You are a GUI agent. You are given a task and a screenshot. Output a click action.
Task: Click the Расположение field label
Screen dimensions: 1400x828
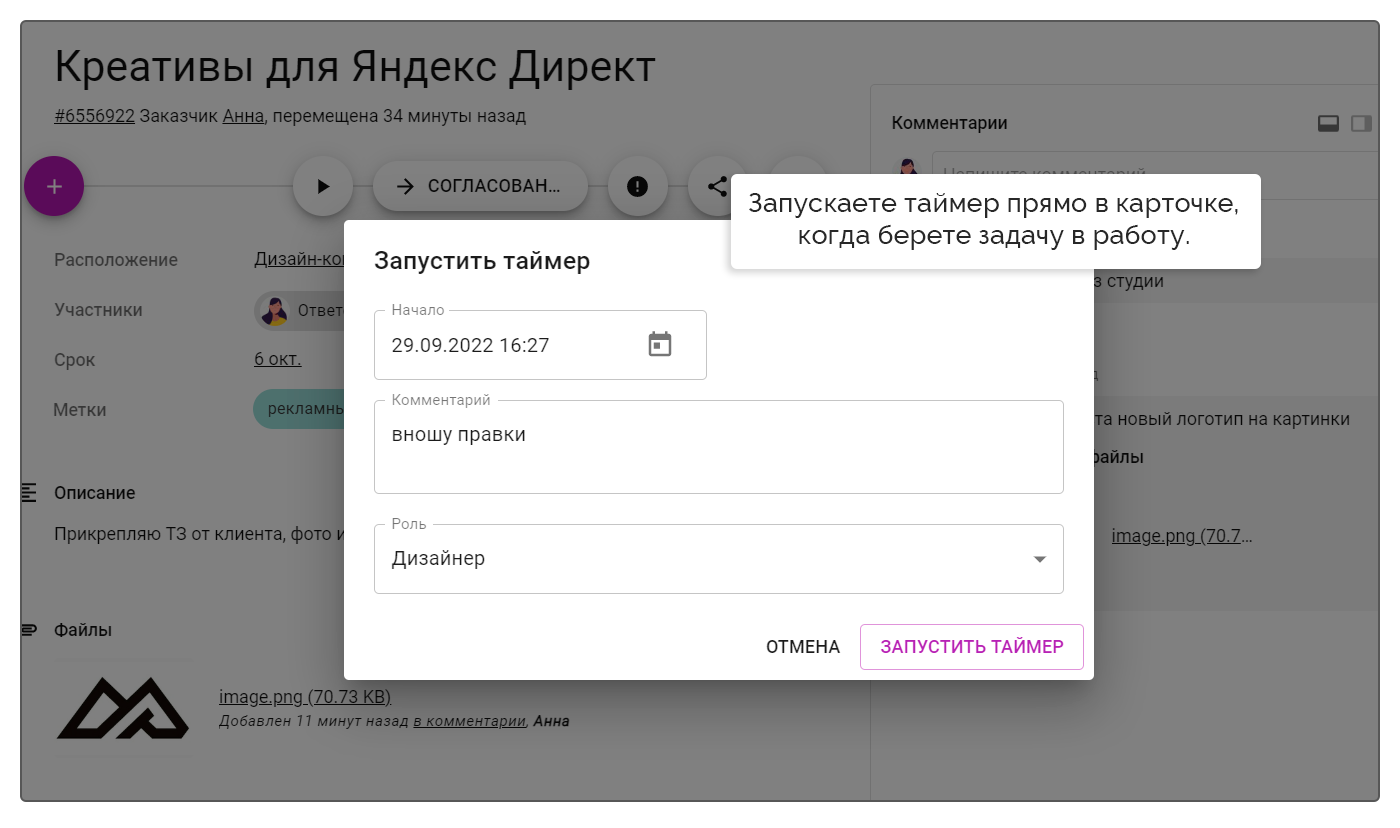tap(116, 260)
